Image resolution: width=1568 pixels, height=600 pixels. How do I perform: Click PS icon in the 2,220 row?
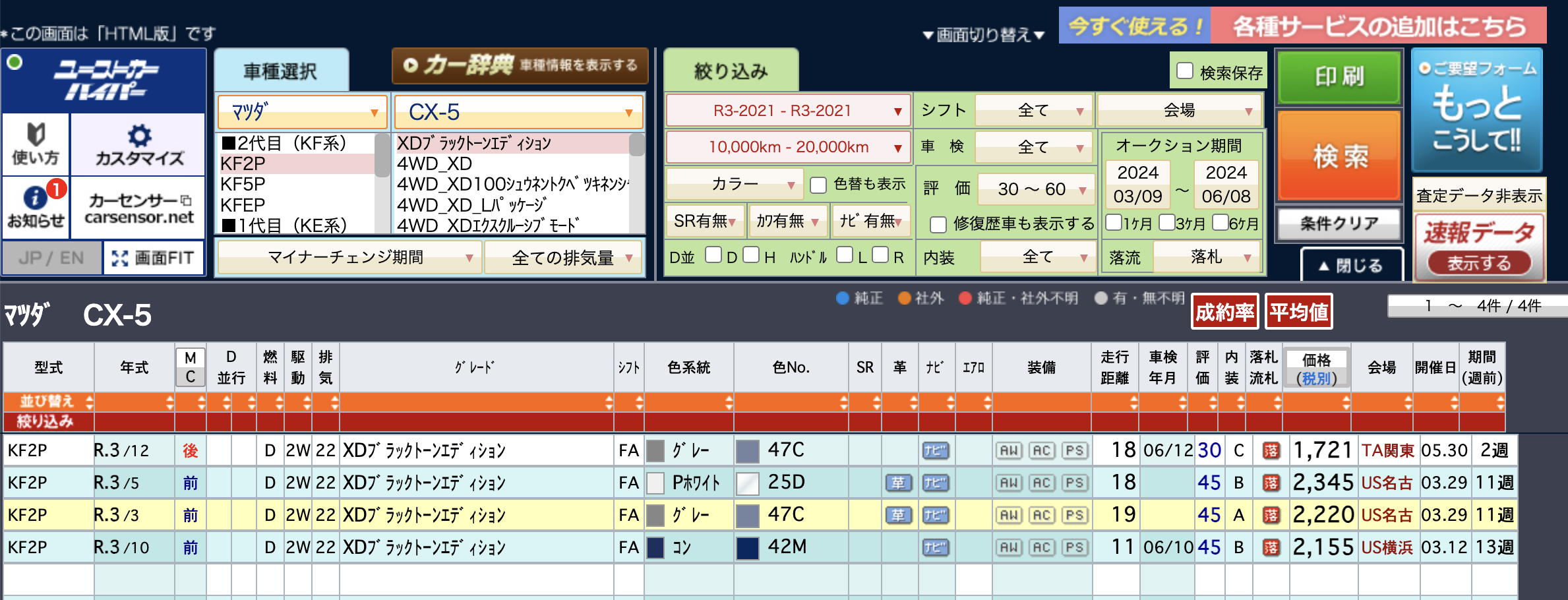point(1075,515)
